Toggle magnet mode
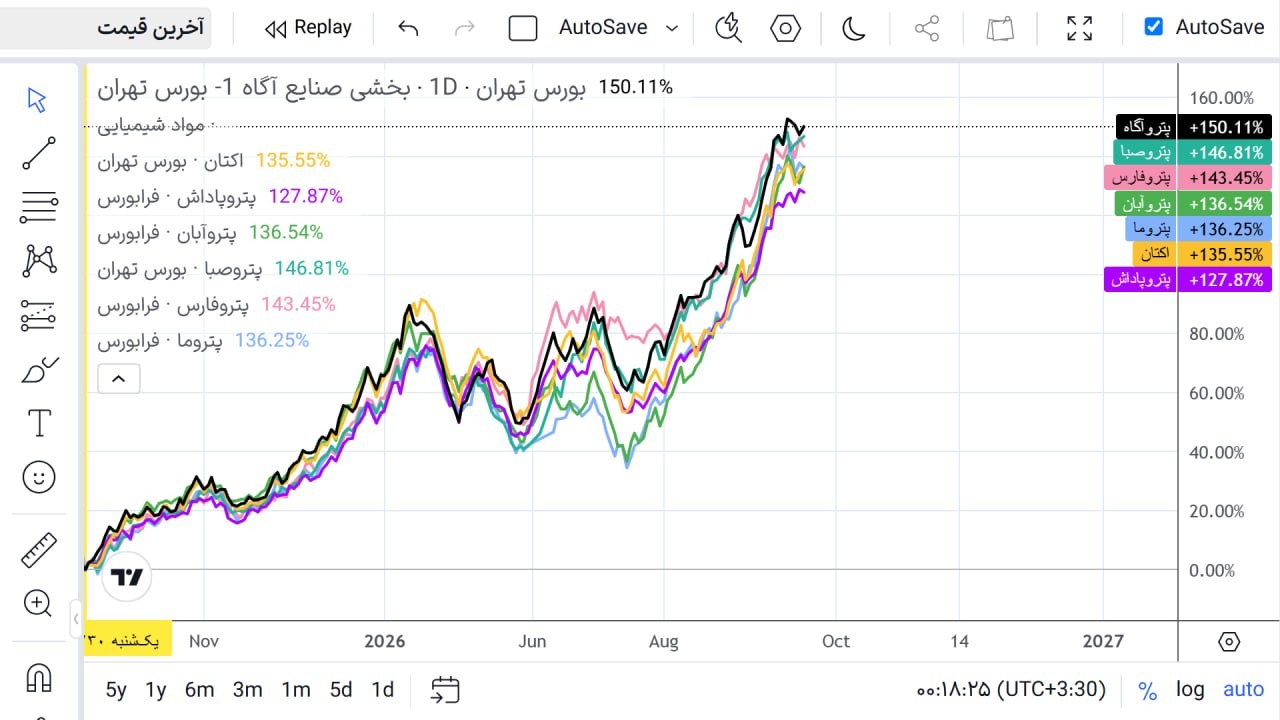This screenshot has width=1280, height=720. pyautogui.click(x=38, y=678)
